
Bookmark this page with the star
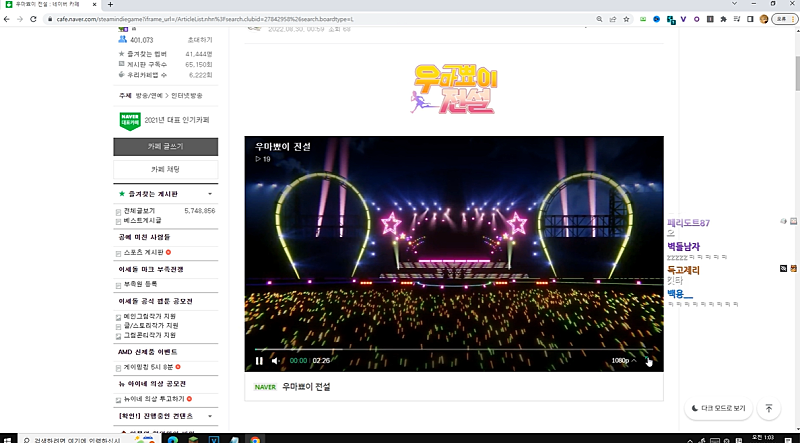pos(626,19)
